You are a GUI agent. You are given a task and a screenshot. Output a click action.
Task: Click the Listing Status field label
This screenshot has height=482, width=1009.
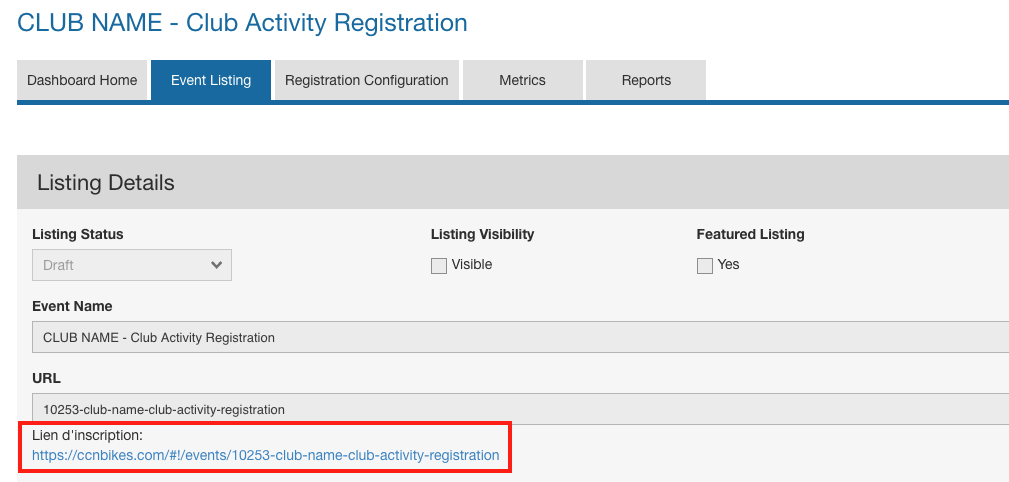click(78, 234)
